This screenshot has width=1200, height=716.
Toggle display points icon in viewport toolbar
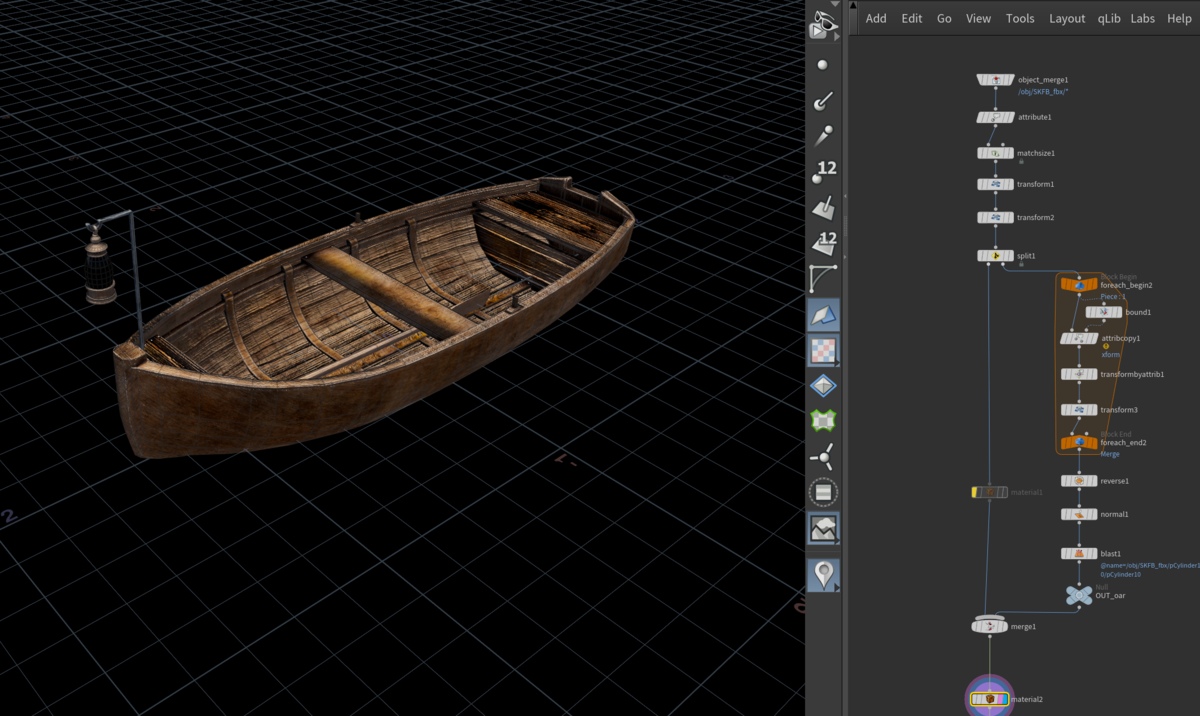click(x=823, y=65)
